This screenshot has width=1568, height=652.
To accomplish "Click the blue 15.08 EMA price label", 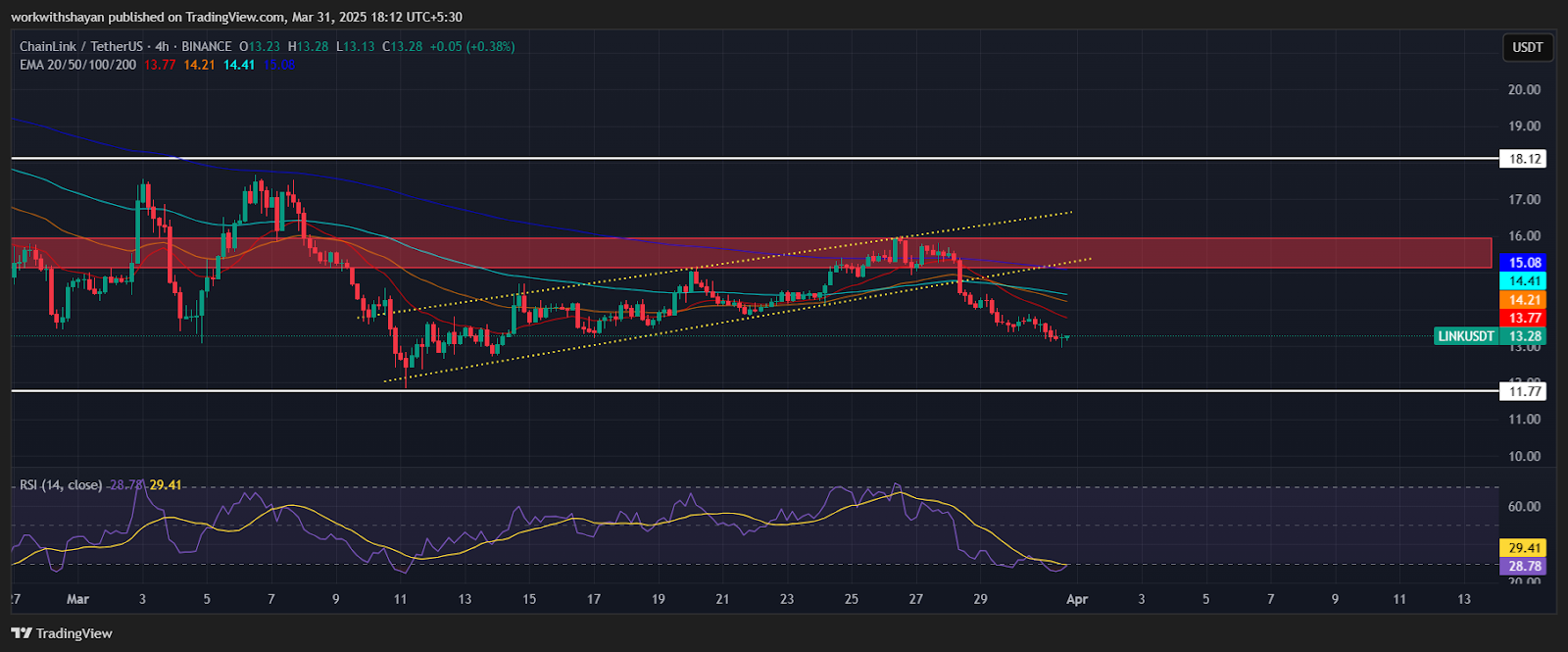I will pyautogui.click(x=1524, y=263).
